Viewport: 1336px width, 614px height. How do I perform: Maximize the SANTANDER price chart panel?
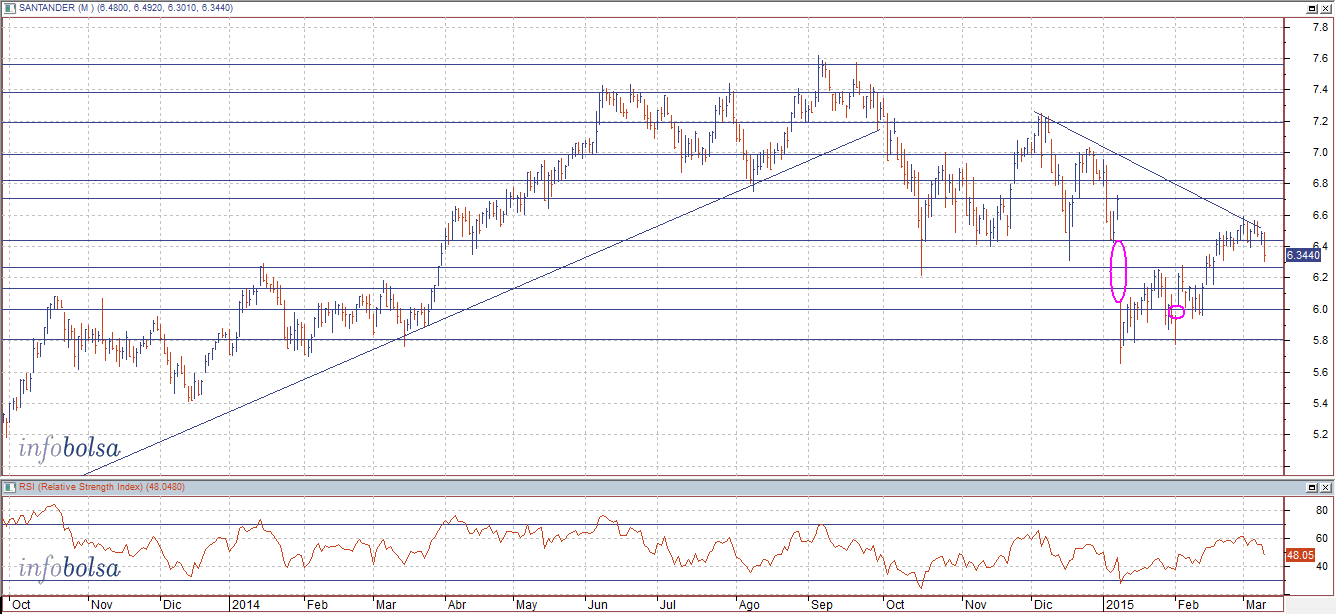coord(1312,9)
